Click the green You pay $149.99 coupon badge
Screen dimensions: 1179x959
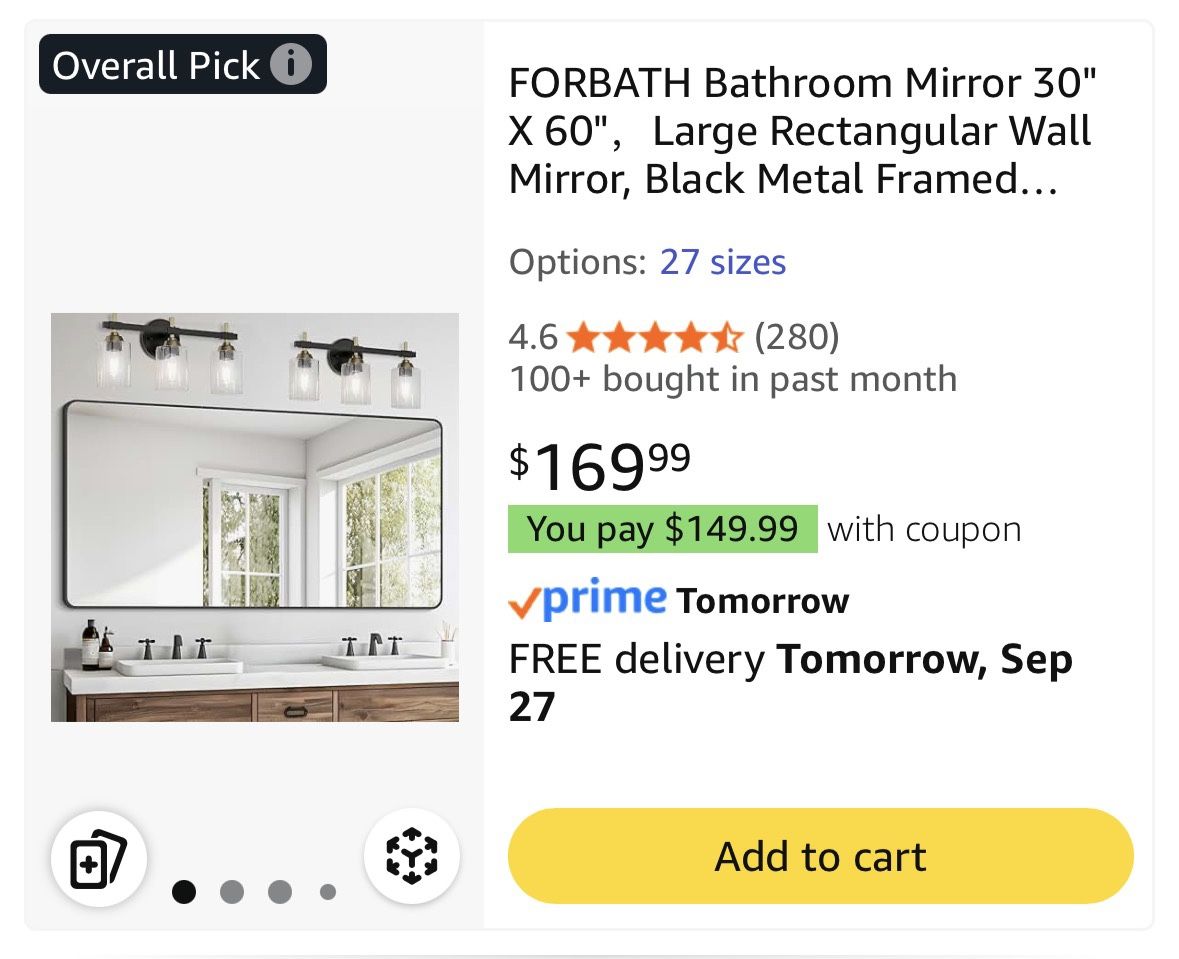[x=662, y=529]
